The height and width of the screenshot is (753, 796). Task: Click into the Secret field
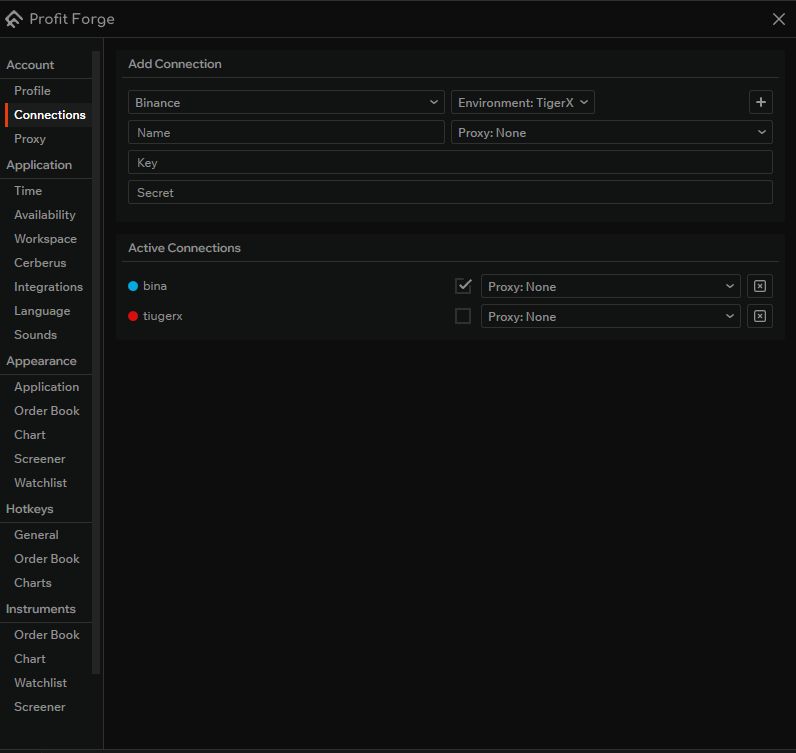450,192
